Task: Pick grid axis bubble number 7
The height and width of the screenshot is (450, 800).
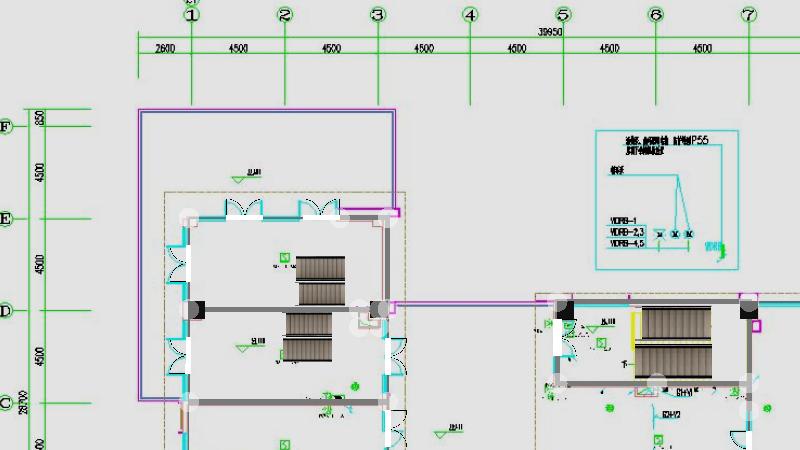Action: 749,15
